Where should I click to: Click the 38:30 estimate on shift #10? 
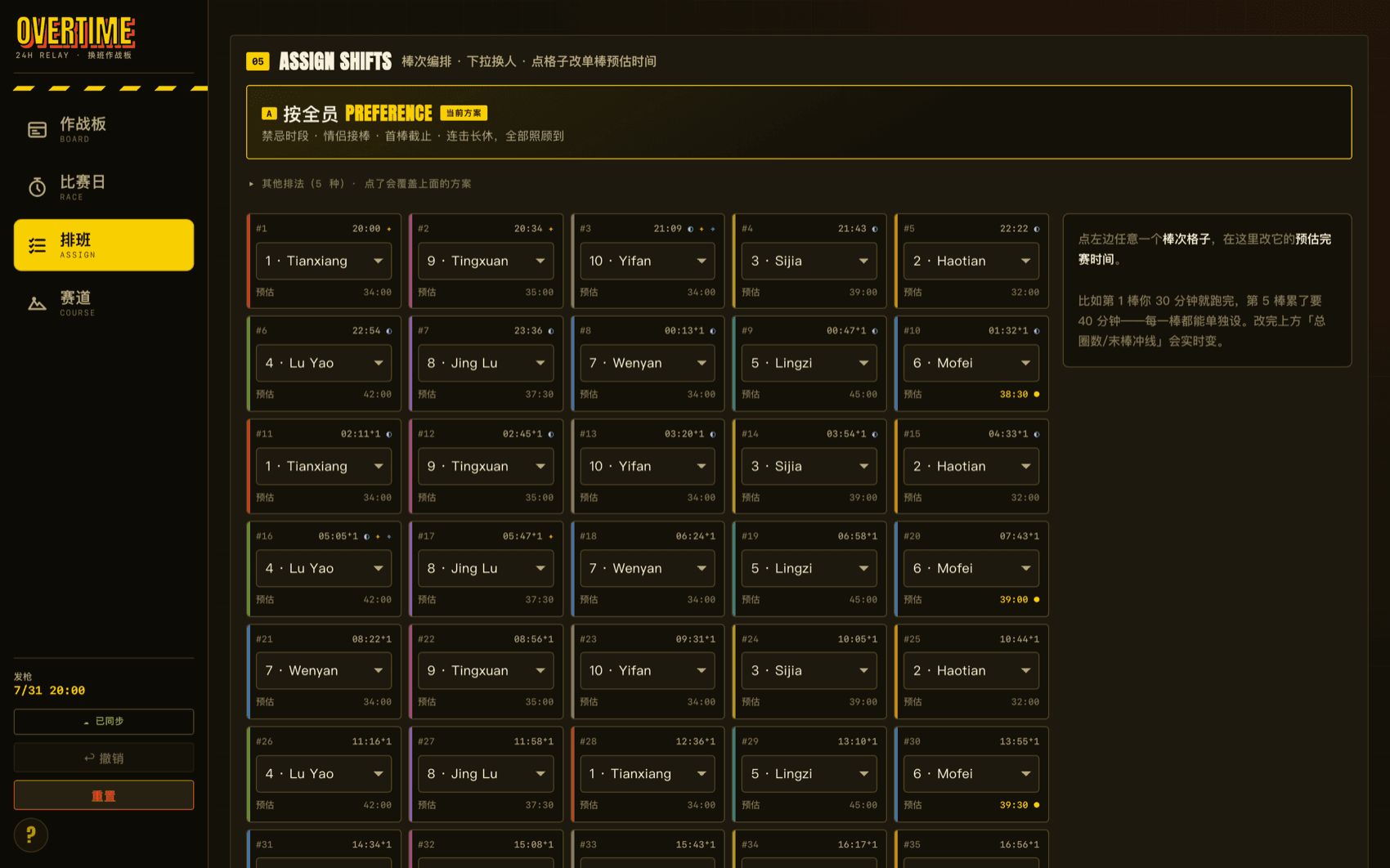pyautogui.click(x=1014, y=394)
